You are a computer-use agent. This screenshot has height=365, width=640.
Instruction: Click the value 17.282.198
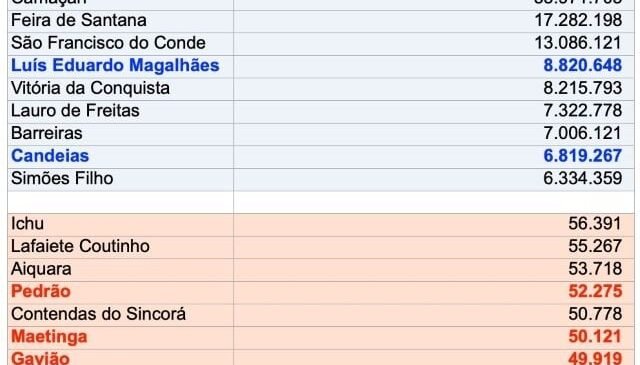coord(578,20)
